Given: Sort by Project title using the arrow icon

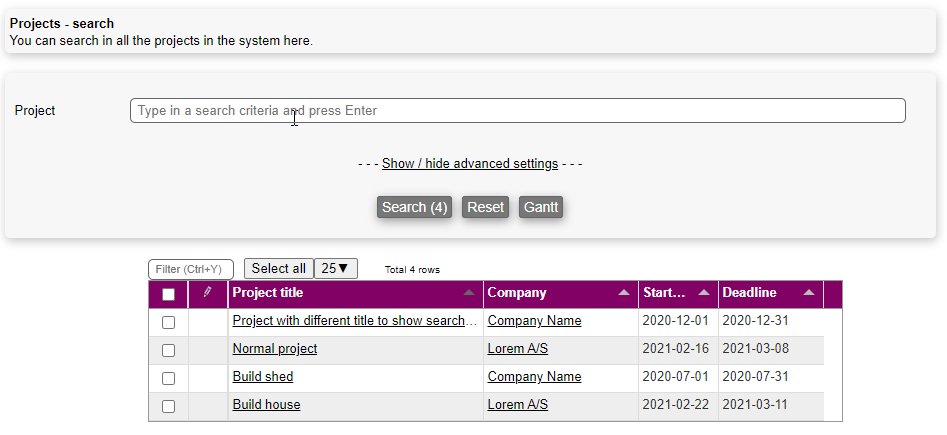Looking at the screenshot, I should pyautogui.click(x=469, y=294).
